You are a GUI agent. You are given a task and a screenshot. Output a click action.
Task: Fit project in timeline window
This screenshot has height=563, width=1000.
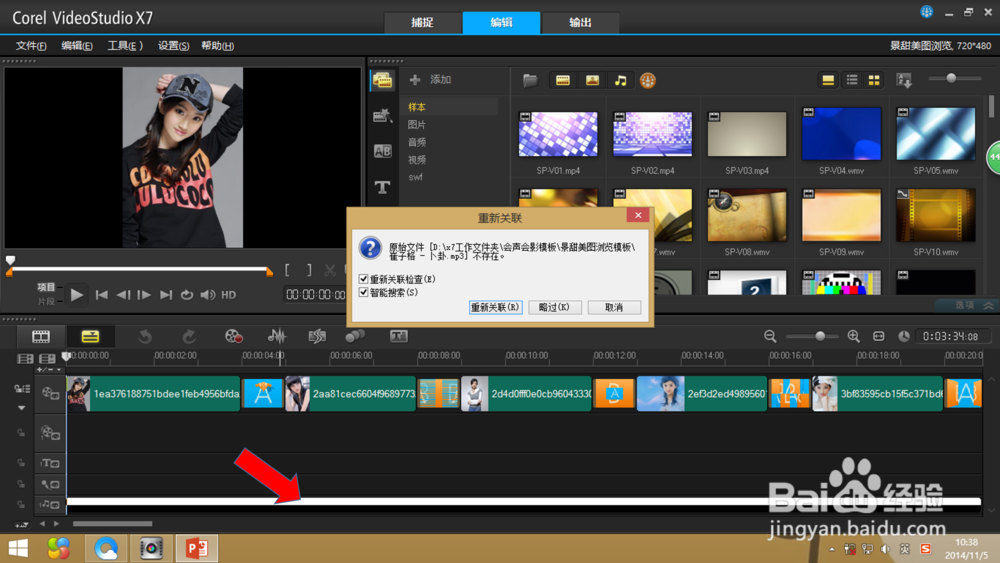point(879,336)
